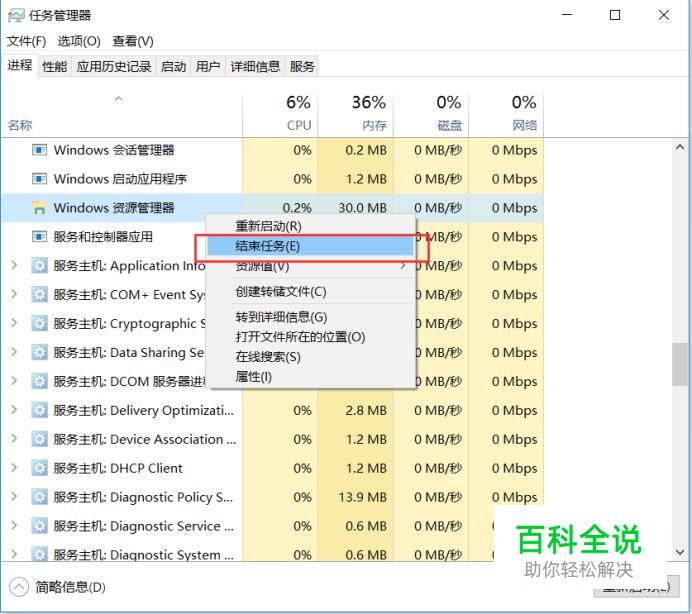Choose 结束任务(E) from context menu
This screenshot has height=614, width=692.
[311, 246]
